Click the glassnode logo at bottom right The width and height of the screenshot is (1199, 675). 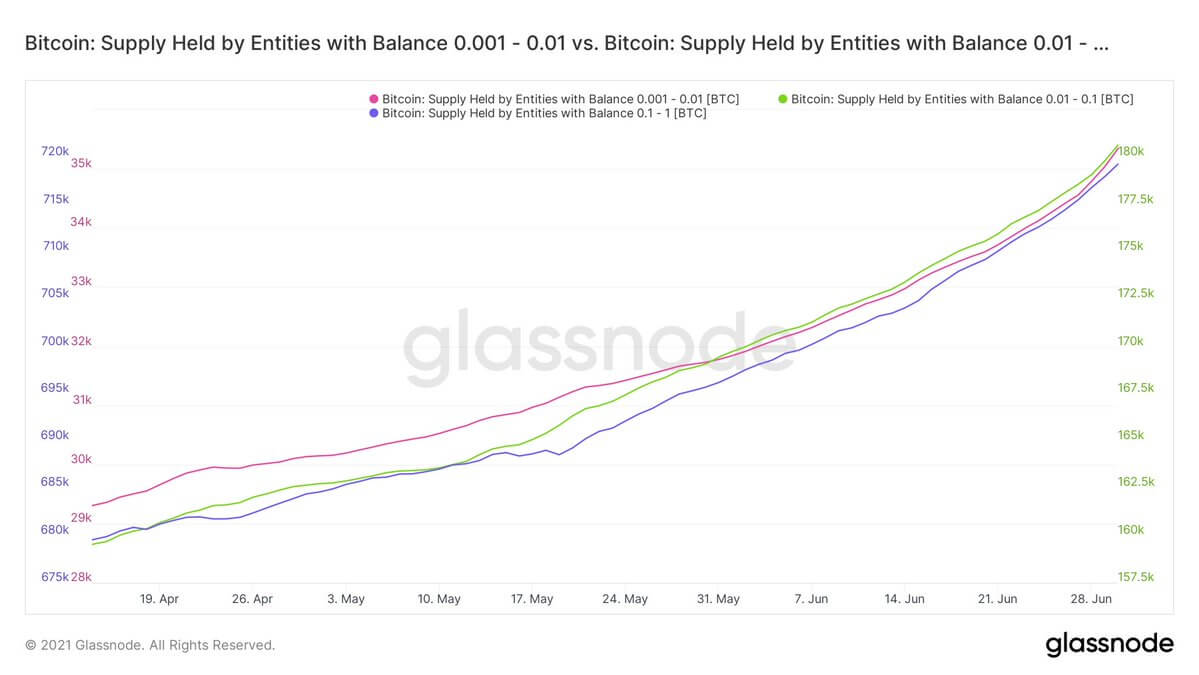tap(1110, 644)
